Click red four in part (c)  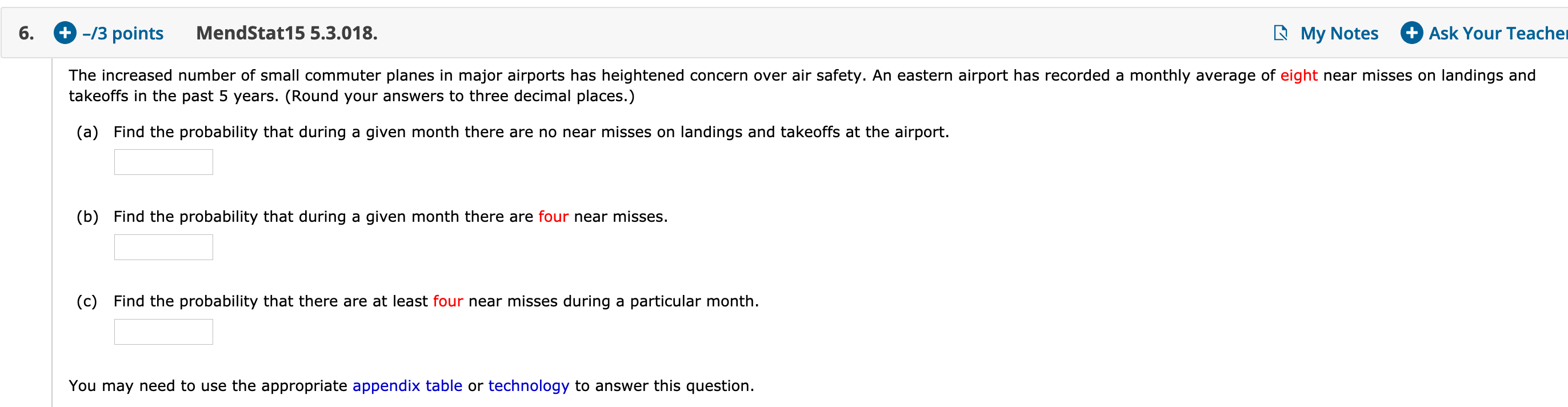[447, 302]
